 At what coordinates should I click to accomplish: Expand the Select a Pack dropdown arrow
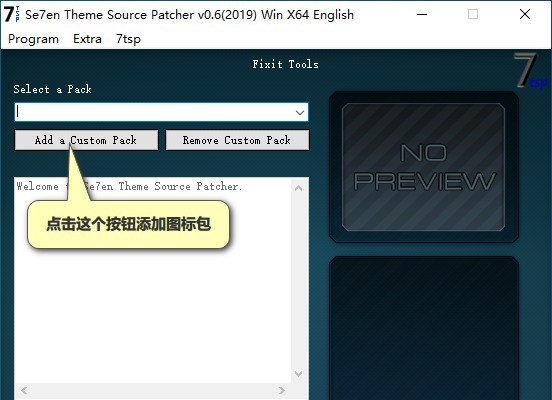(300, 112)
